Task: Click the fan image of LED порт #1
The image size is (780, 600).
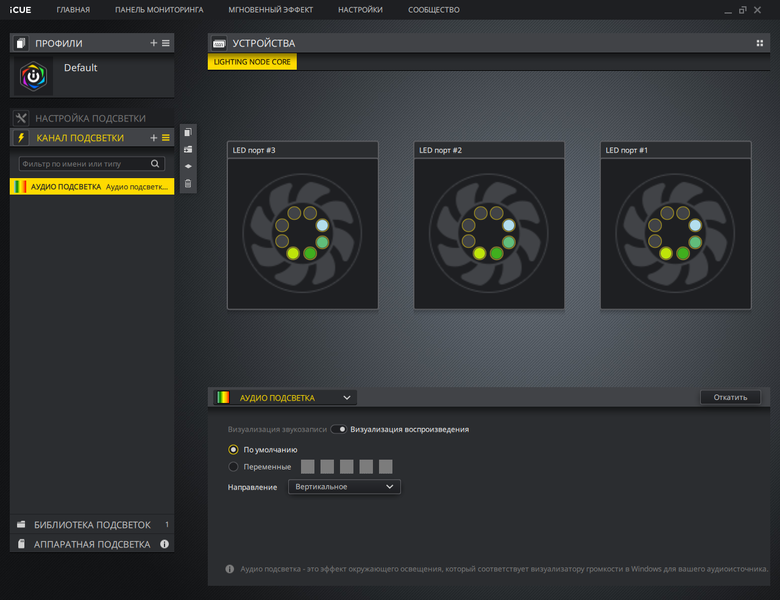Action: click(676, 233)
